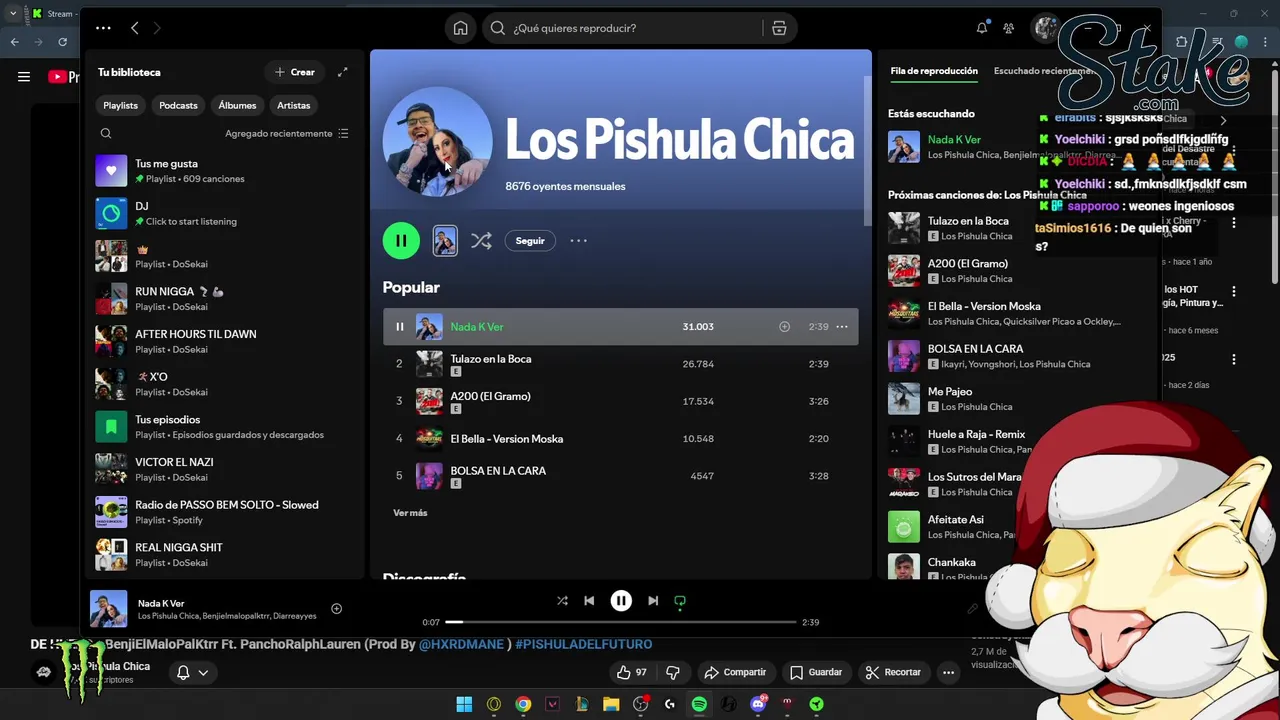Expand the Tu biblioteca panel
The width and height of the screenshot is (1280, 720).
point(342,72)
